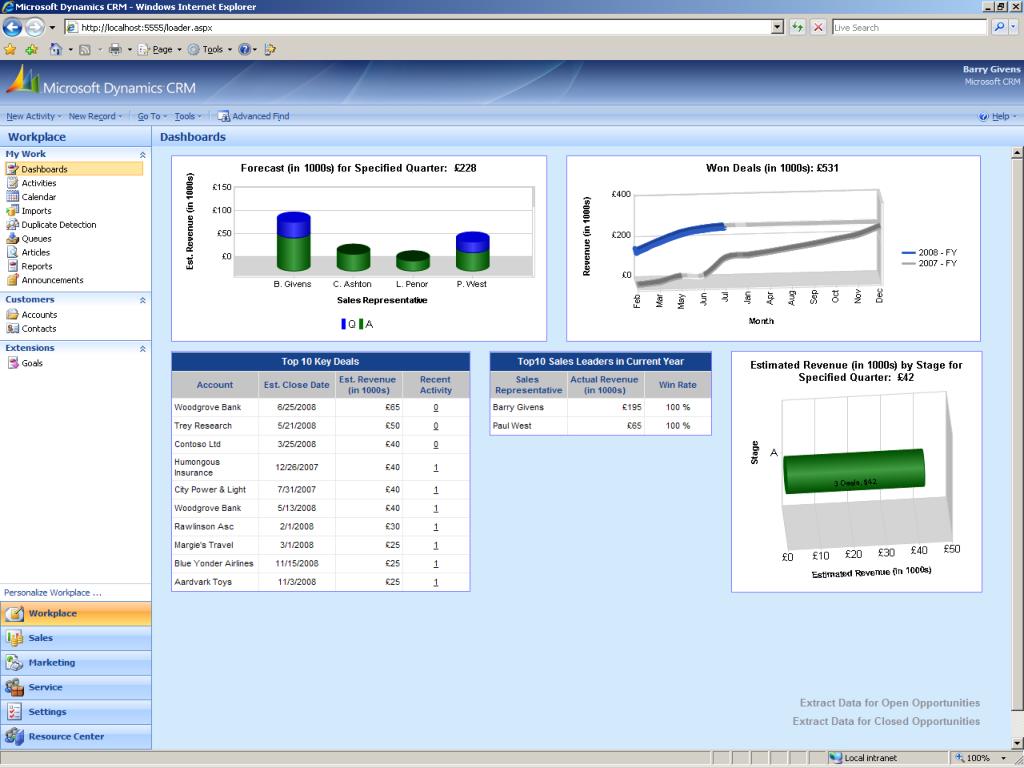Open the zoom level dropdown
This screenshot has width=1024, height=768.
1004,758
